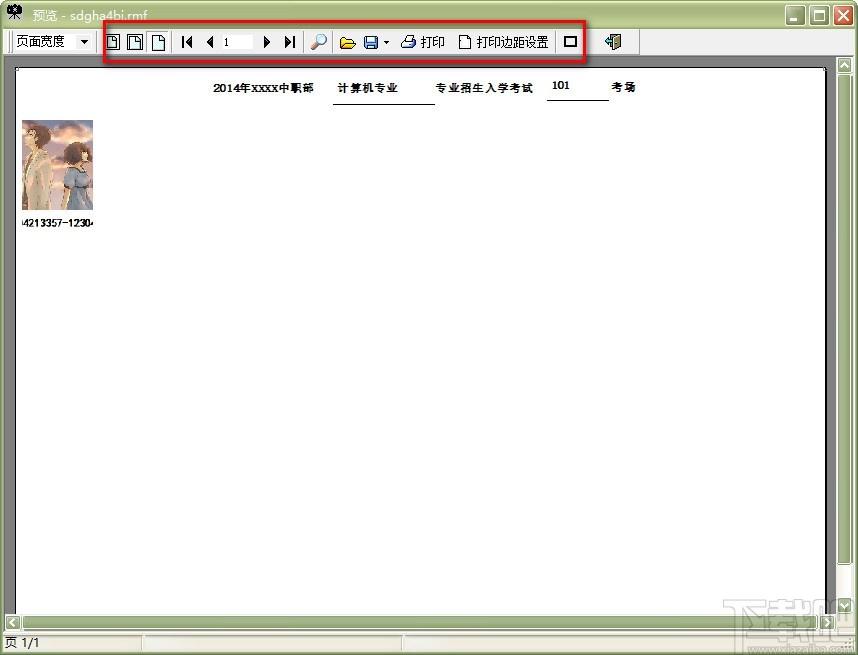
Task: Toggle the page width view icon
Action: (x=158, y=42)
